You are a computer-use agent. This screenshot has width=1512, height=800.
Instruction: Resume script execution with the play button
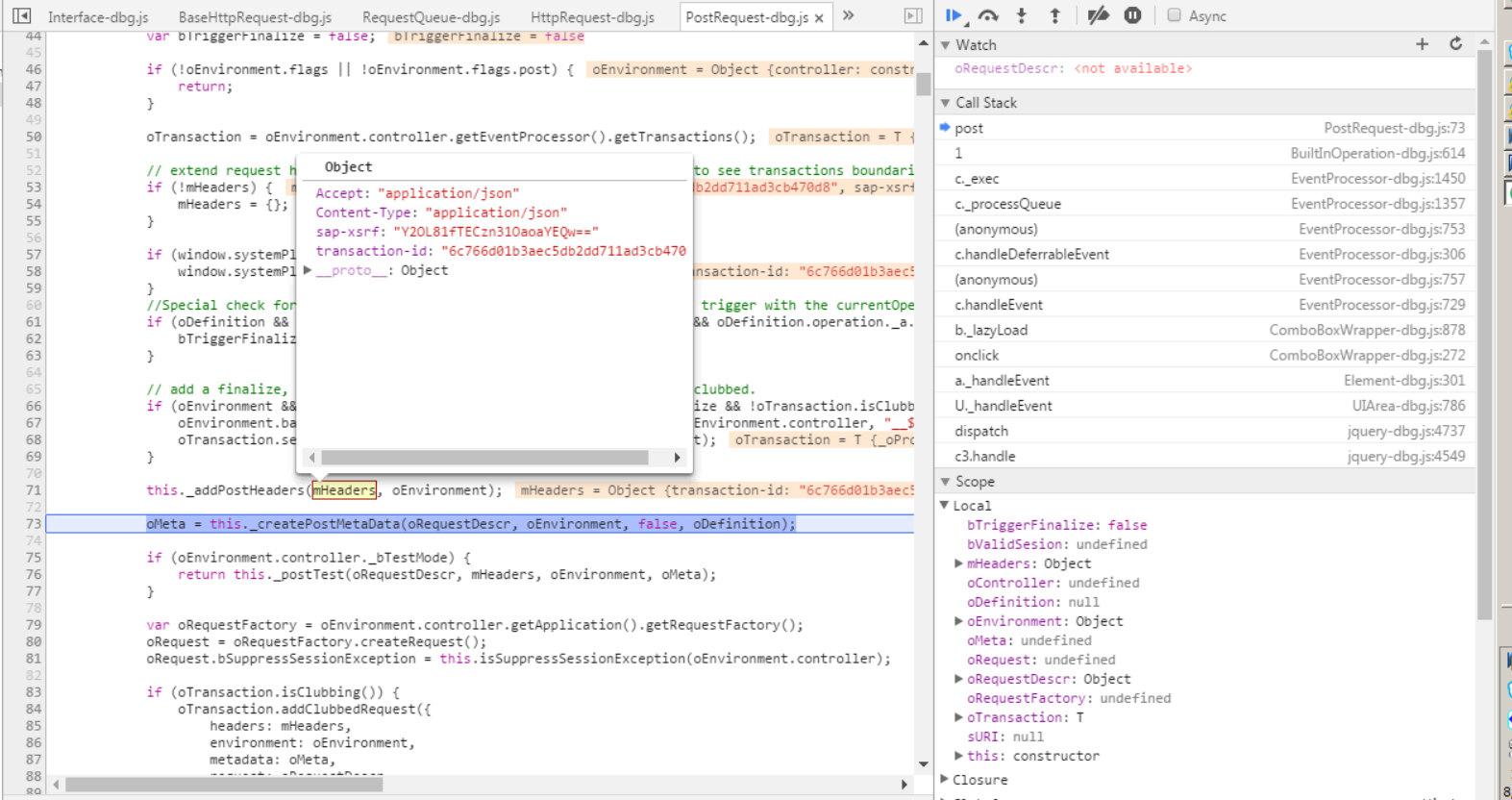[x=953, y=15]
